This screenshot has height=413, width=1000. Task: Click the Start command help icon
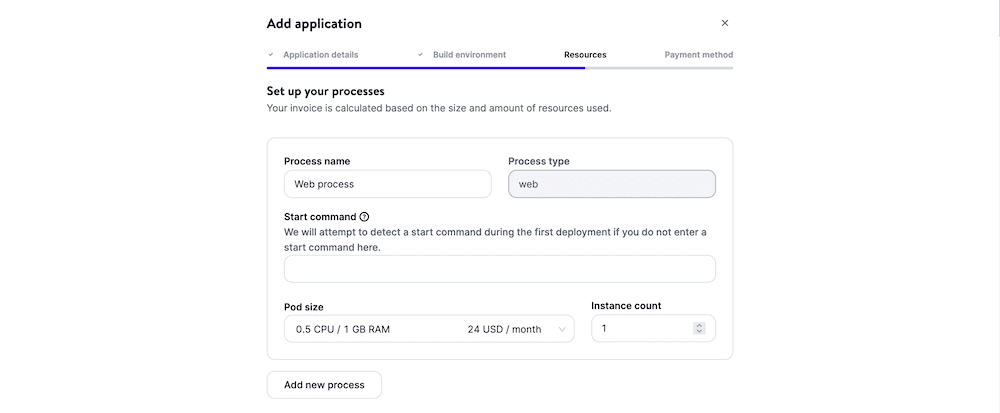coord(364,217)
